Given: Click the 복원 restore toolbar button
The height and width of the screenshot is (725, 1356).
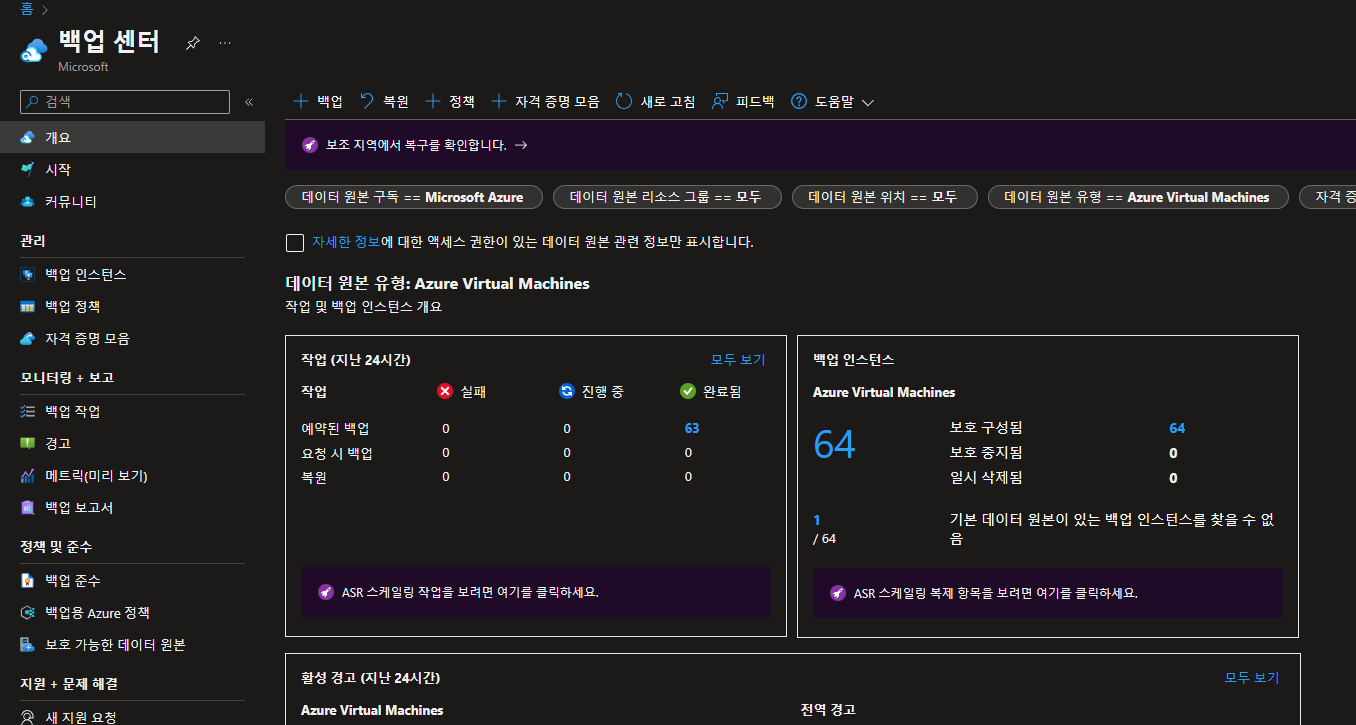Looking at the screenshot, I should tap(384, 101).
